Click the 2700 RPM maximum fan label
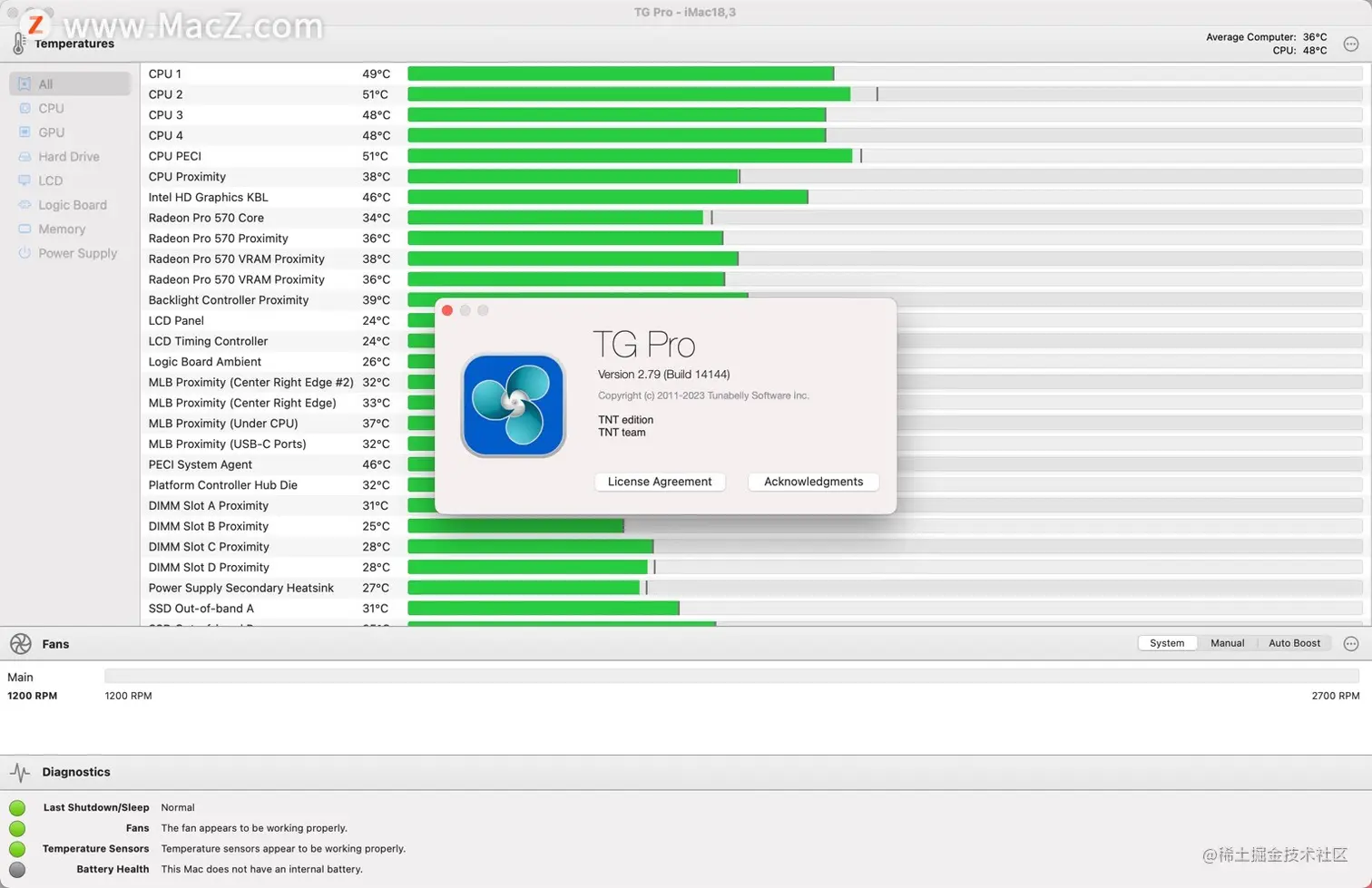The width and height of the screenshot is (1372, 888). tap(1336, 696)
